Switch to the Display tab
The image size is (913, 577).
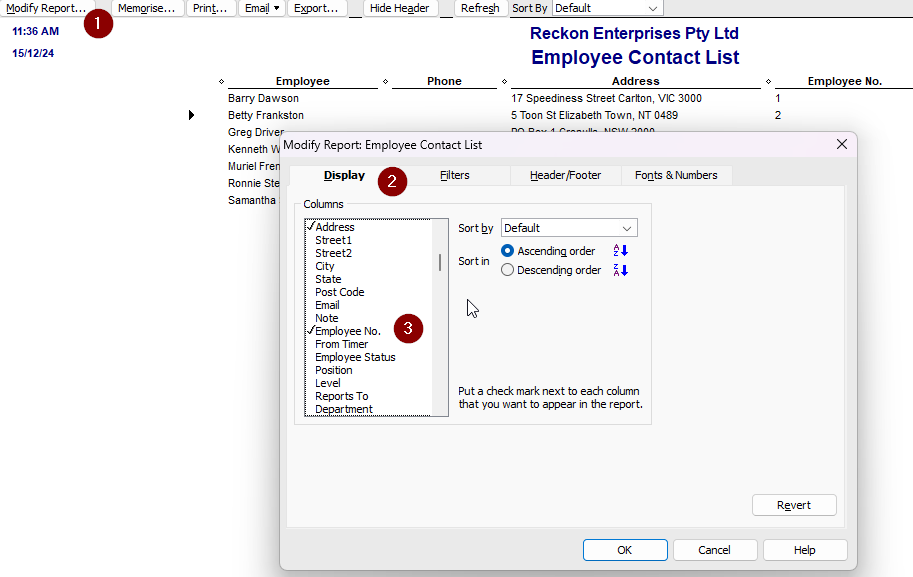click(344, 175)
